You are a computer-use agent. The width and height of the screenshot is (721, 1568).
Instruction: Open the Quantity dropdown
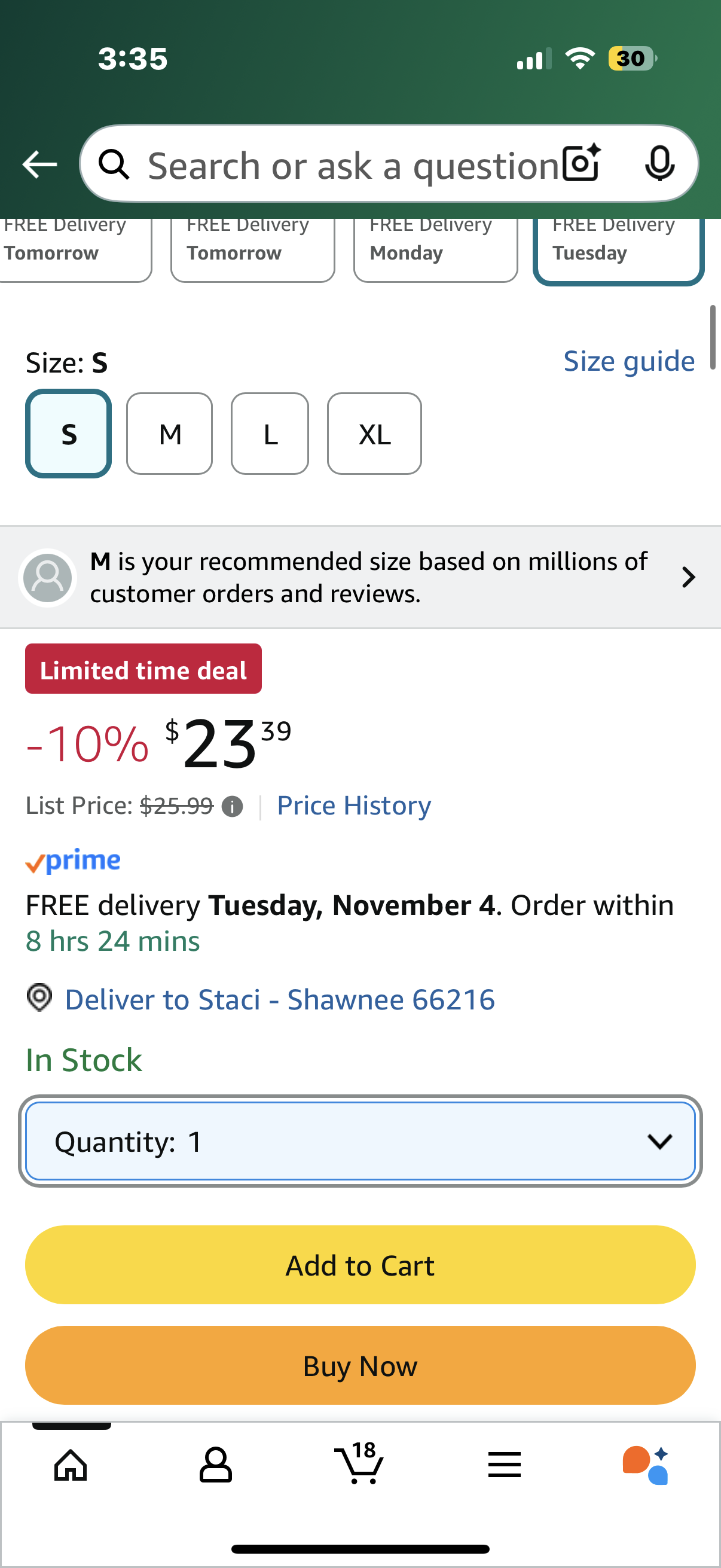(360, 1141)
